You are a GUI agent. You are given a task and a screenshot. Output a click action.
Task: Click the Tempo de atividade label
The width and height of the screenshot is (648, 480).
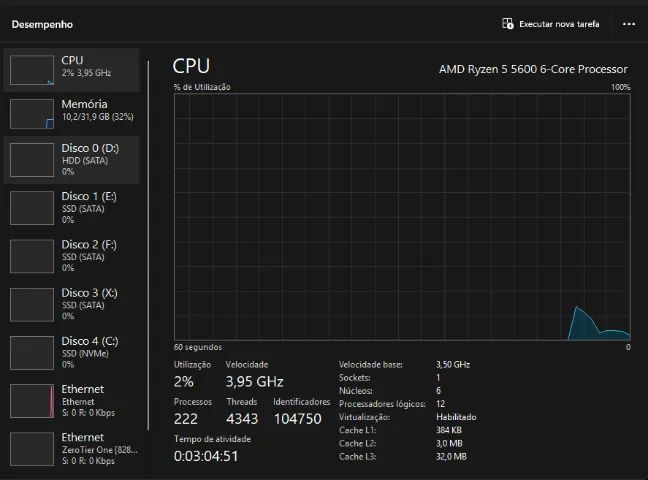[212, 439]
